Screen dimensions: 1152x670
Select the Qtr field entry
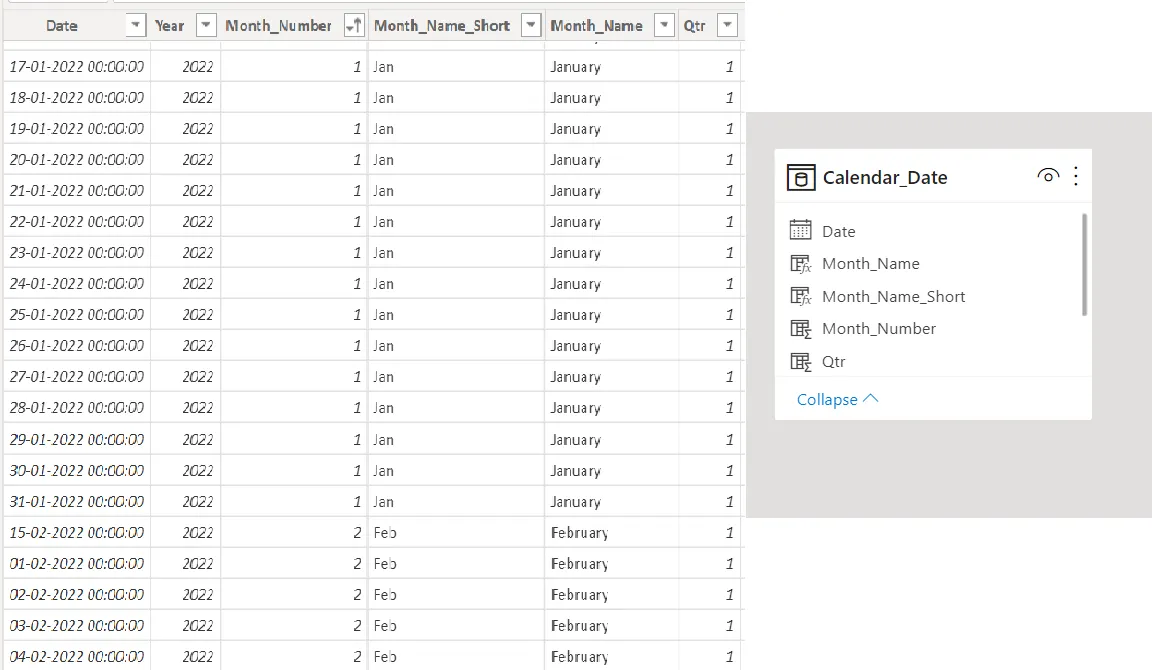(x=834, y=361)
